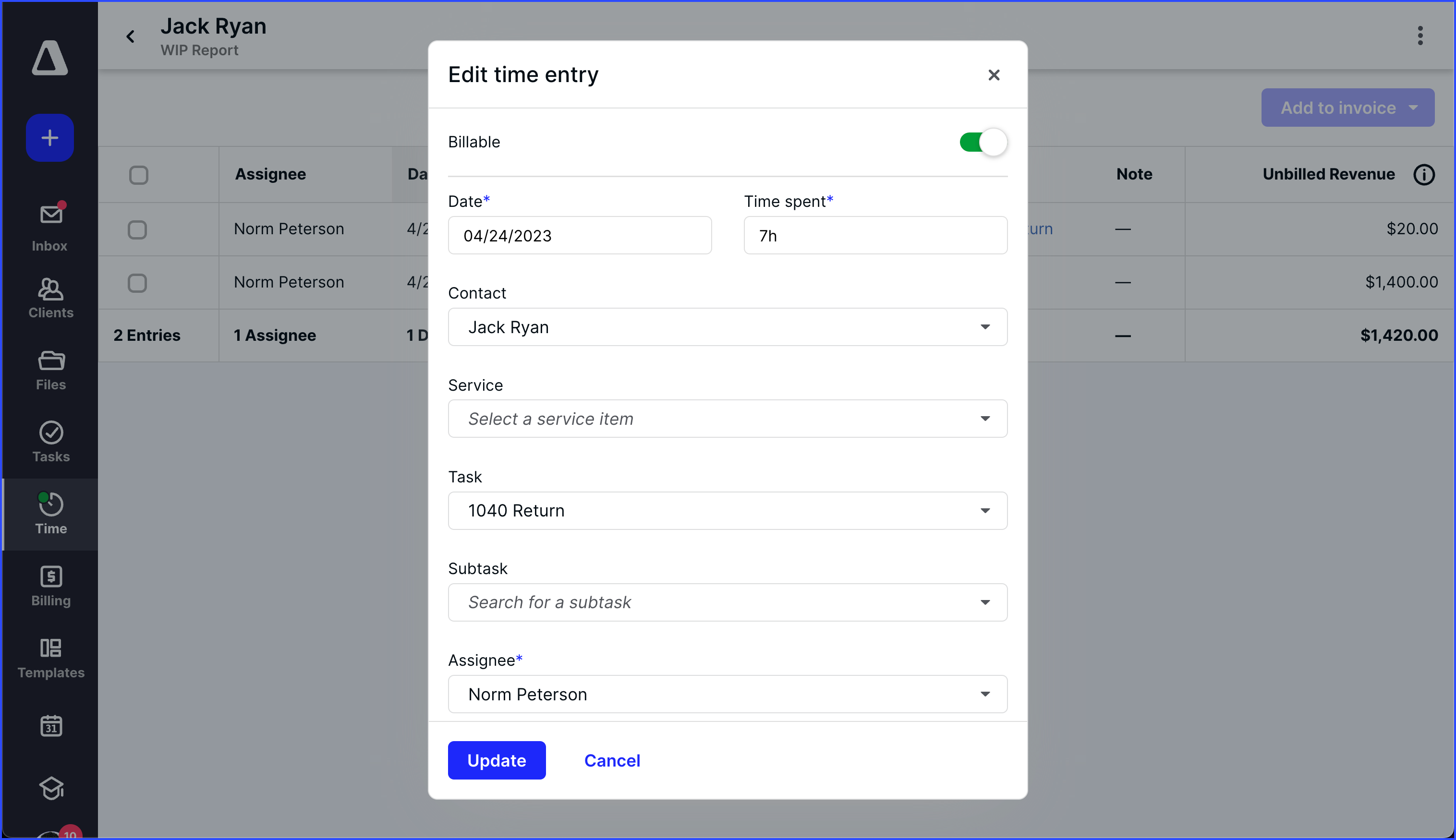Select all entries via the header checkbox
The width and height of the screenshot is (1456, 840).
[137, 174]
